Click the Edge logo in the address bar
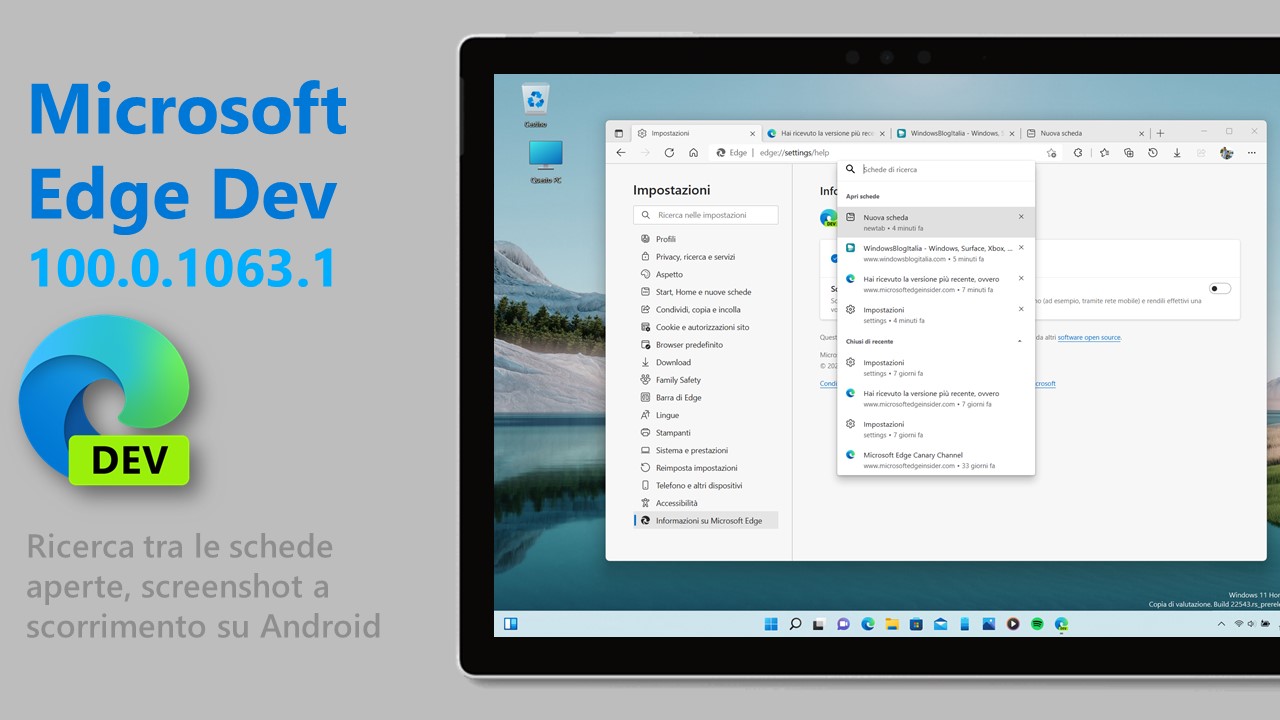This screenshot has height=720, width=1280. click(x=723, y=152)
